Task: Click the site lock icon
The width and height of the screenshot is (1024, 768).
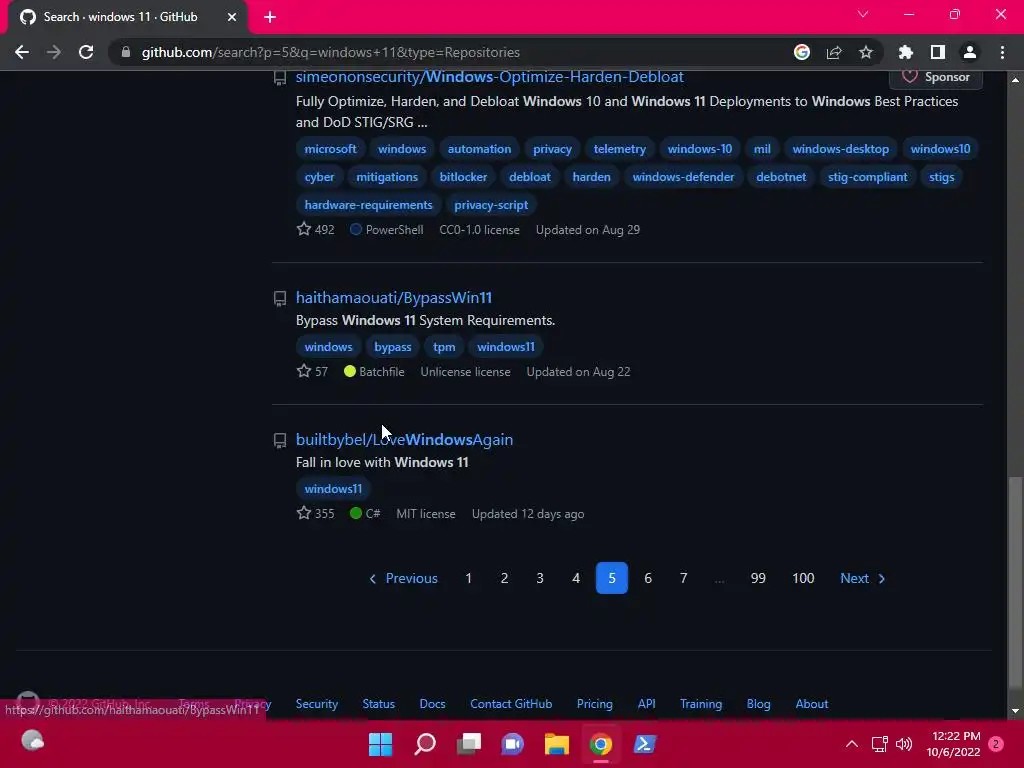Action: pos(126,52)
